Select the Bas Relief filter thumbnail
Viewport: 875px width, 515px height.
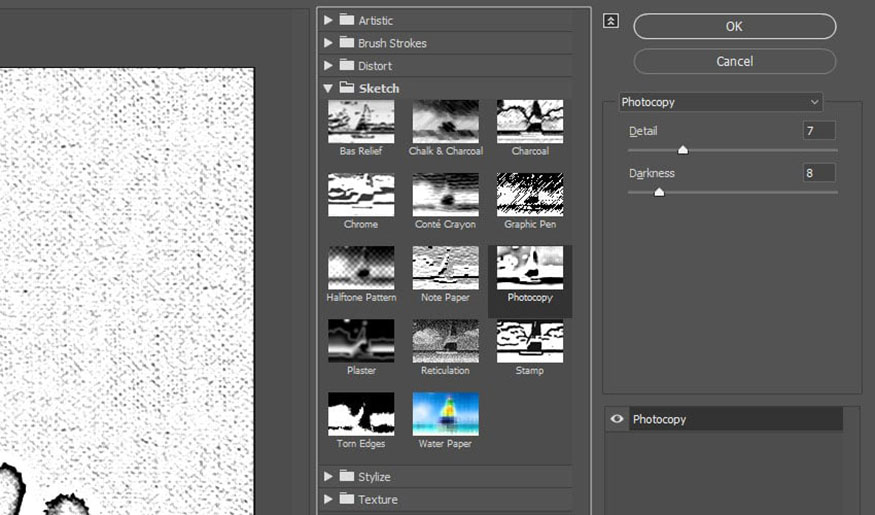tap(361, 122)
